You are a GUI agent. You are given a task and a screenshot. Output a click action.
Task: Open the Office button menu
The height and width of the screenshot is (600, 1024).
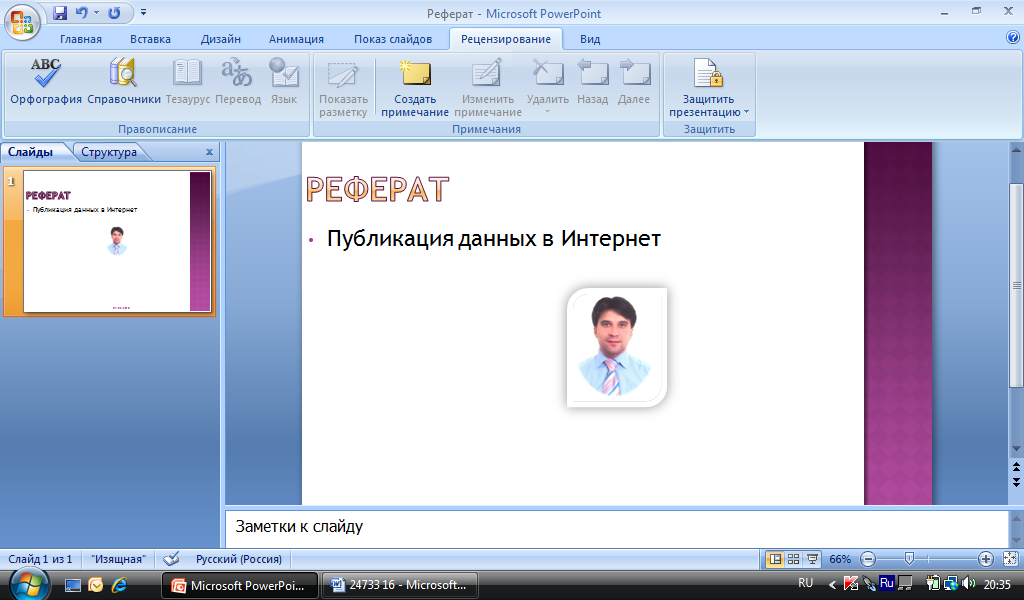point(22,23)
